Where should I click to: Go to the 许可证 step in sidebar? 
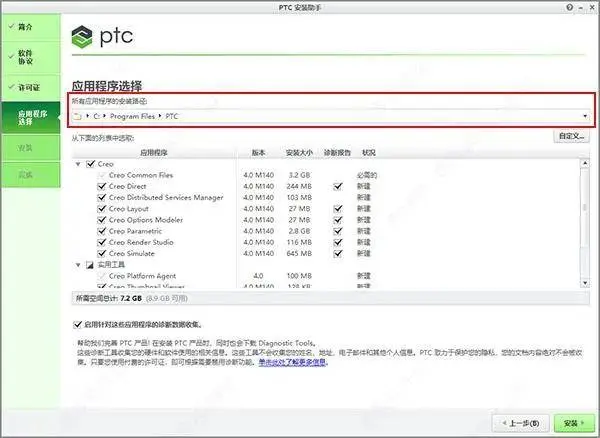31,88
